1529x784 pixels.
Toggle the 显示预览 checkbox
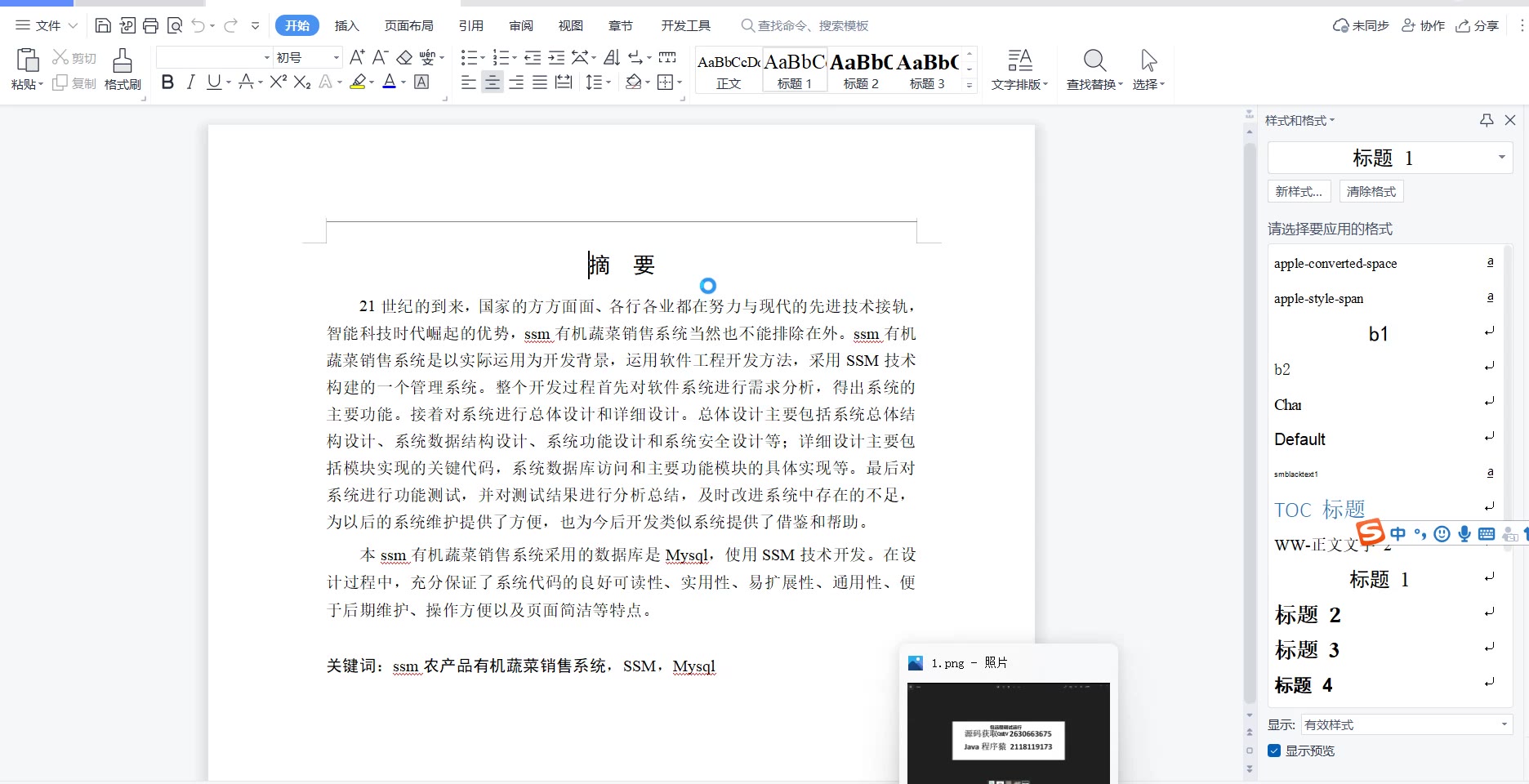(x=1274, y=751)
